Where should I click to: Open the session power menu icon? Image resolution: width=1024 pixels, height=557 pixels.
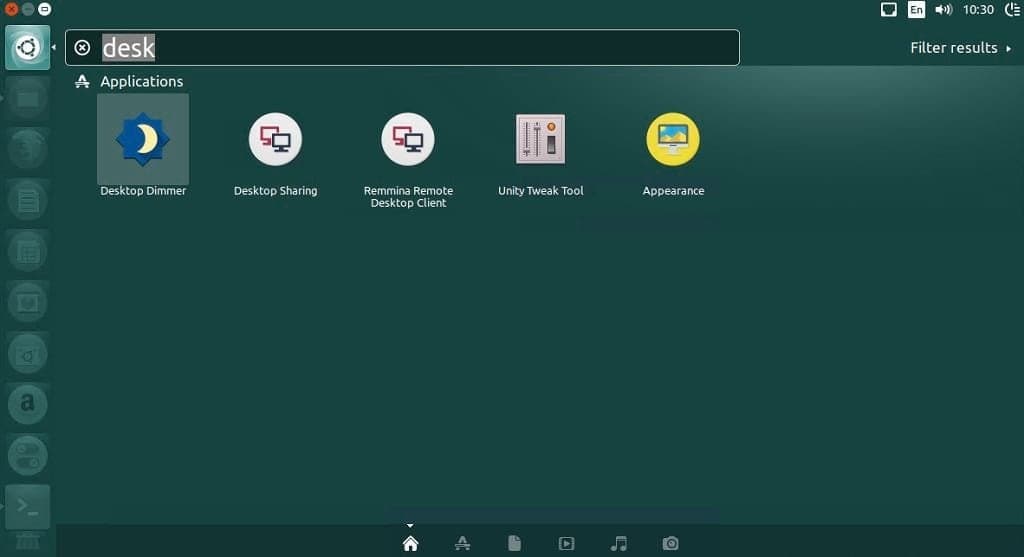1013,9
